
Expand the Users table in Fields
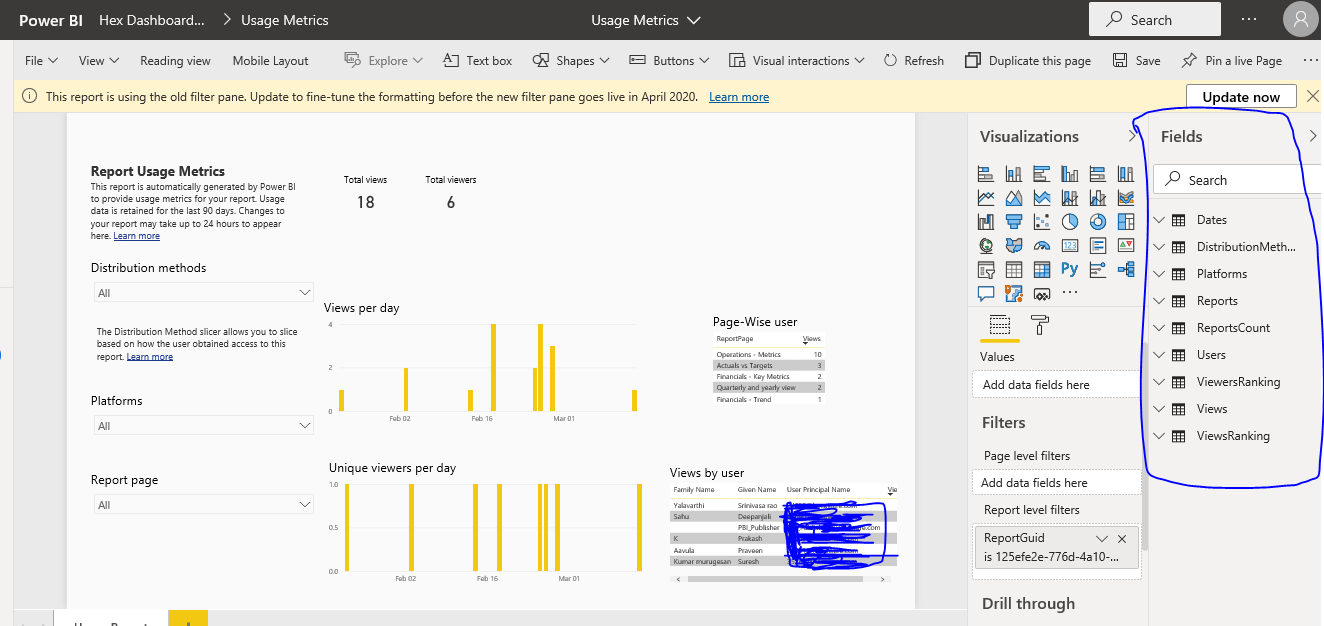(1159, 355)
